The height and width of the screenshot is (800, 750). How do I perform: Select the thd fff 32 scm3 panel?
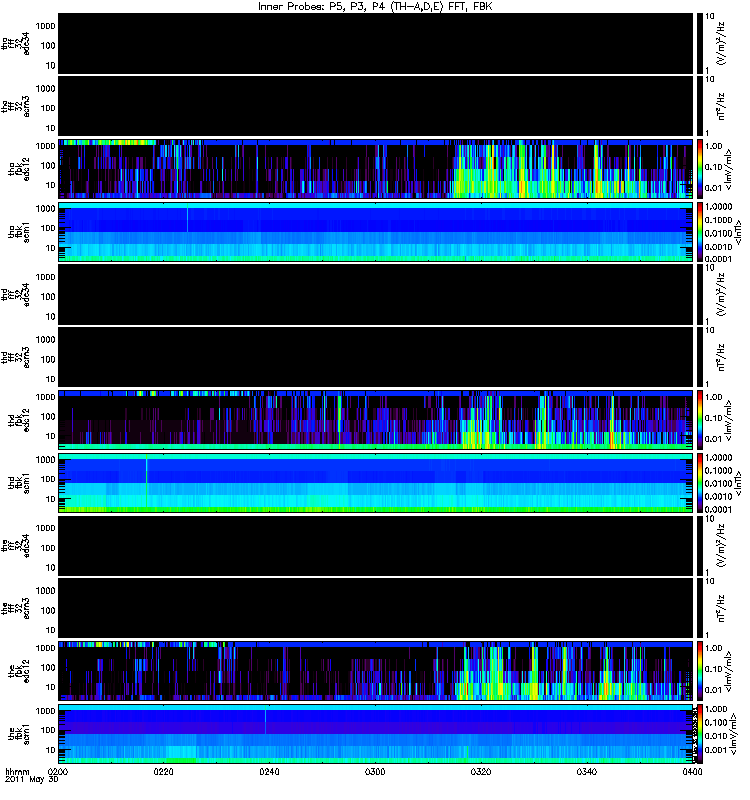pos(376,357)
